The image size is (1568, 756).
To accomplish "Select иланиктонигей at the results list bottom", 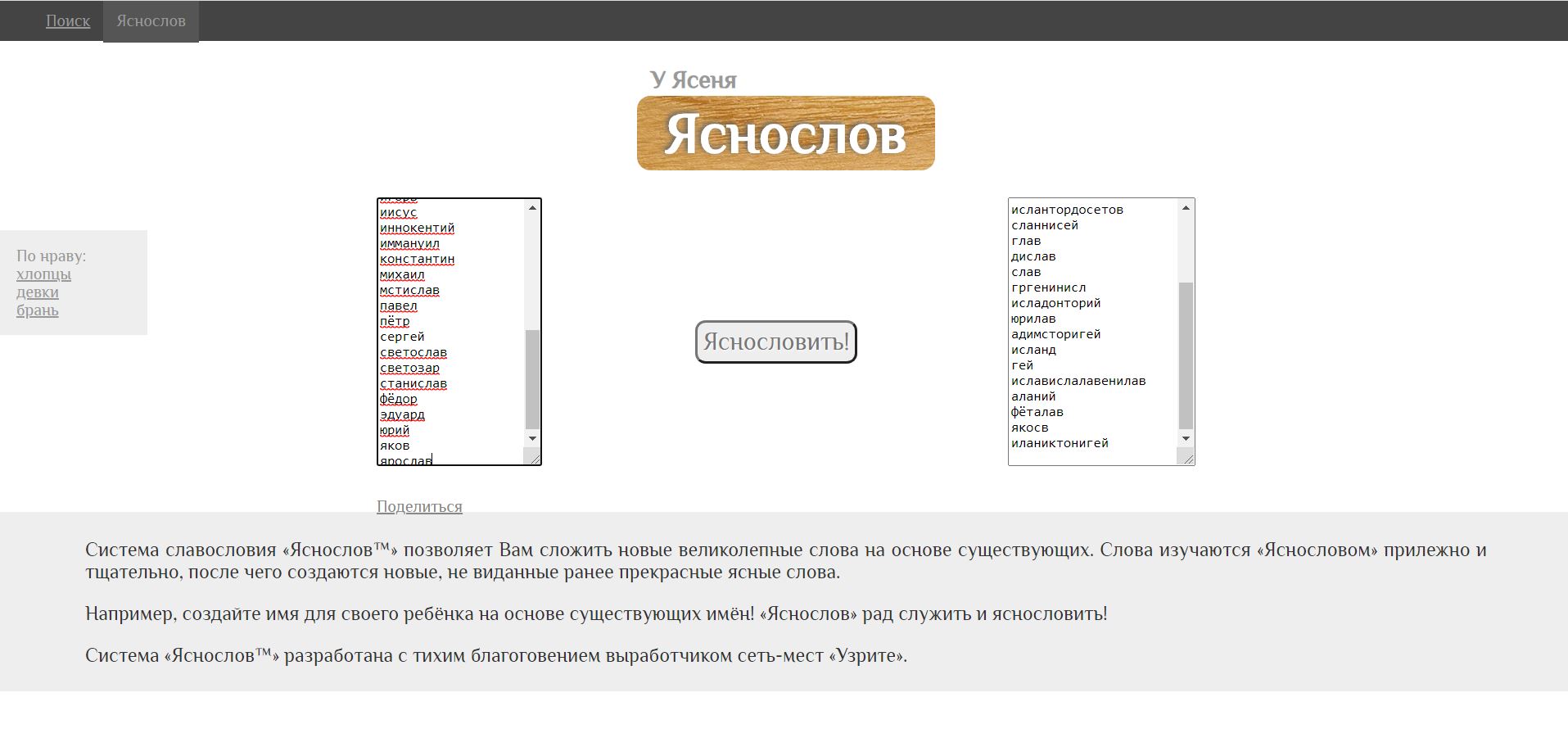I will (1060, 442).
